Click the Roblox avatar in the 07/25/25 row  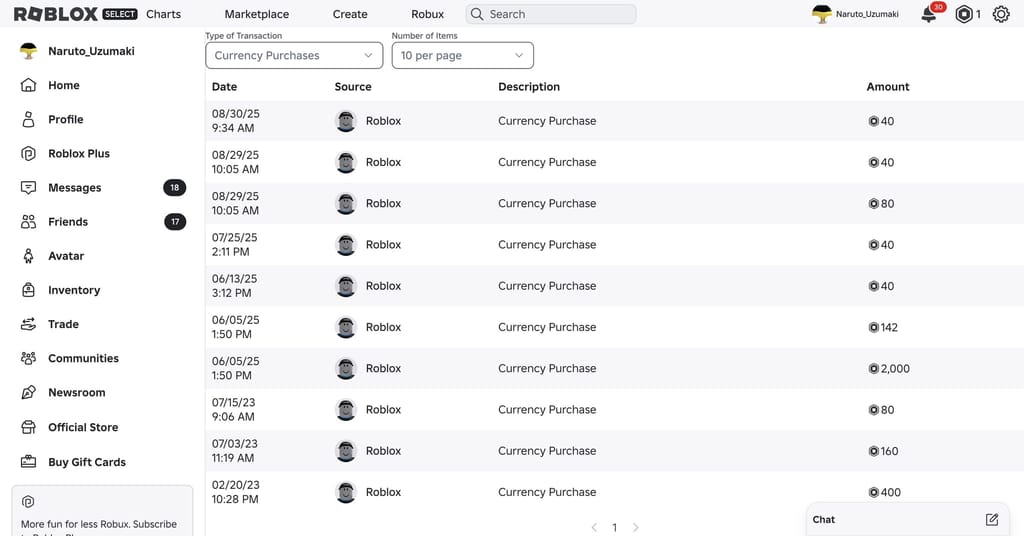coord(345,245)
